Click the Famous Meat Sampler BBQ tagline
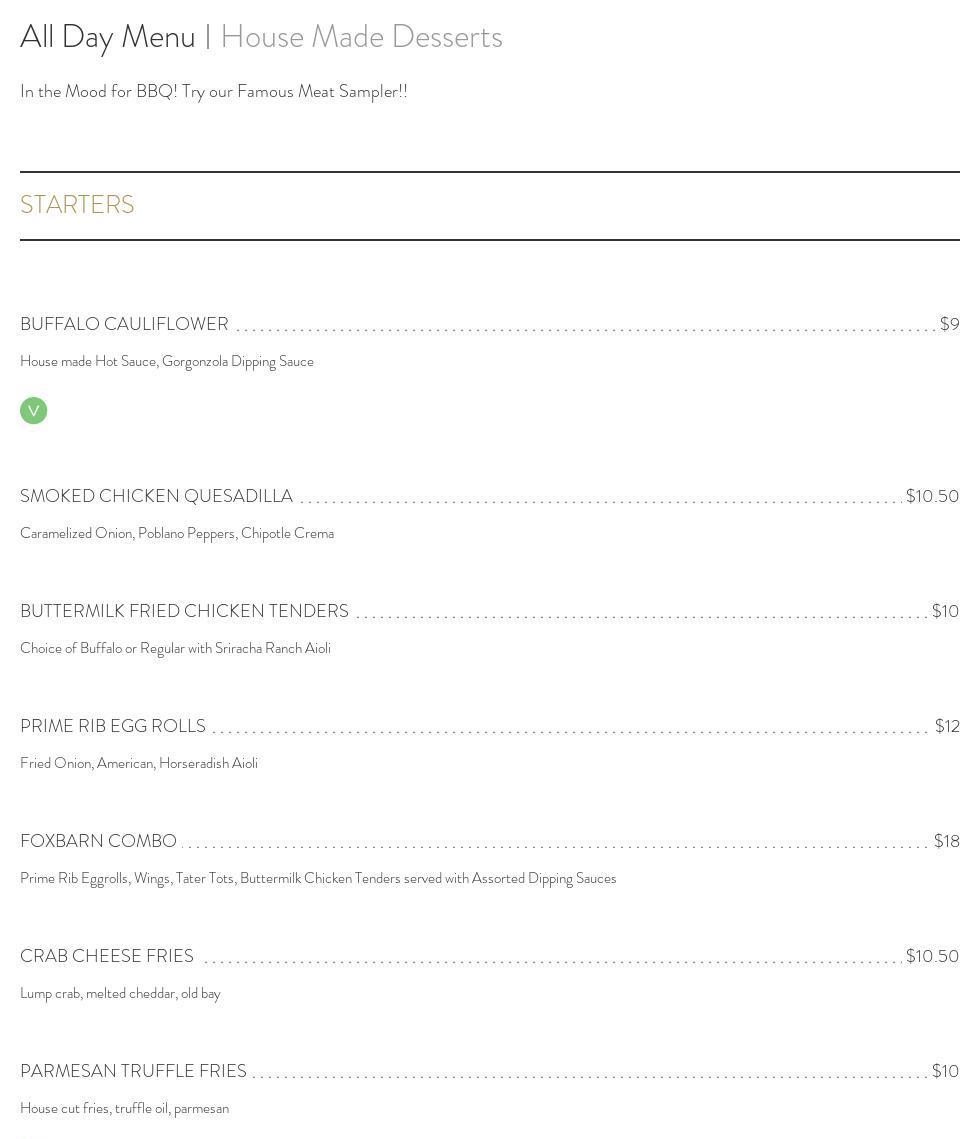965x1139 pixels. click(x=213, y=91)
